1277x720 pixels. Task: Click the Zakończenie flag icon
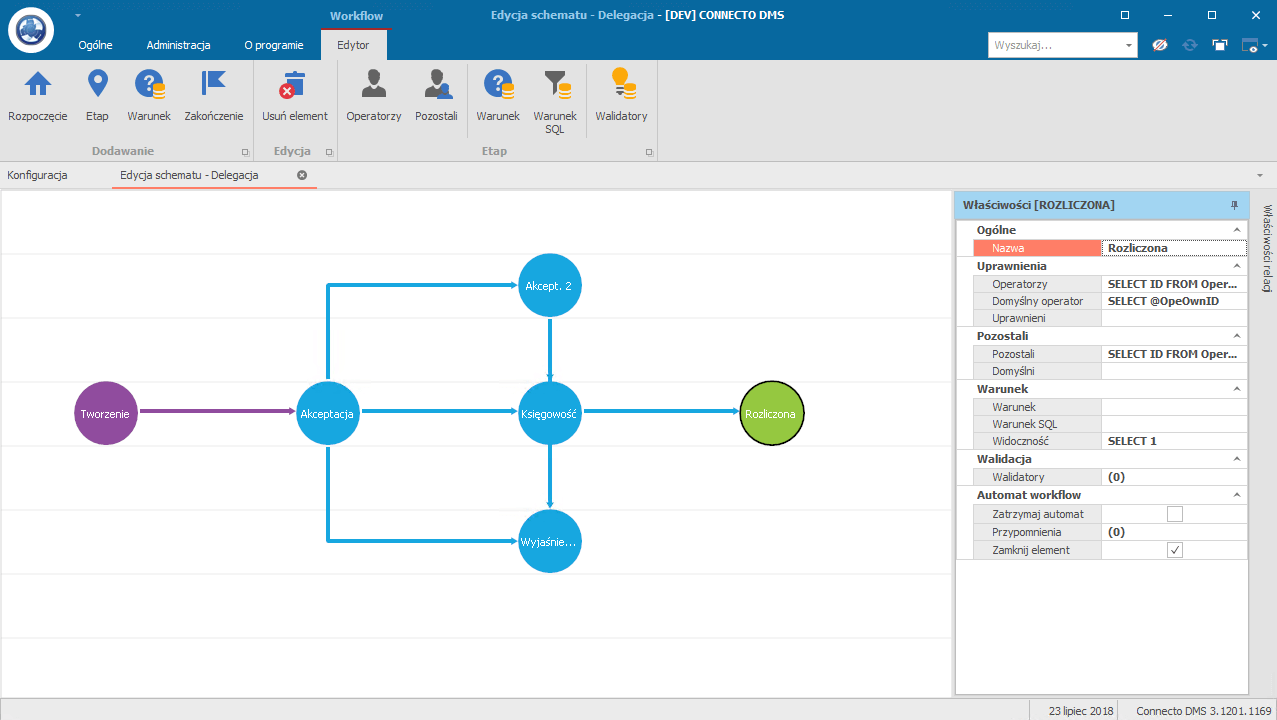coord(213,85)
